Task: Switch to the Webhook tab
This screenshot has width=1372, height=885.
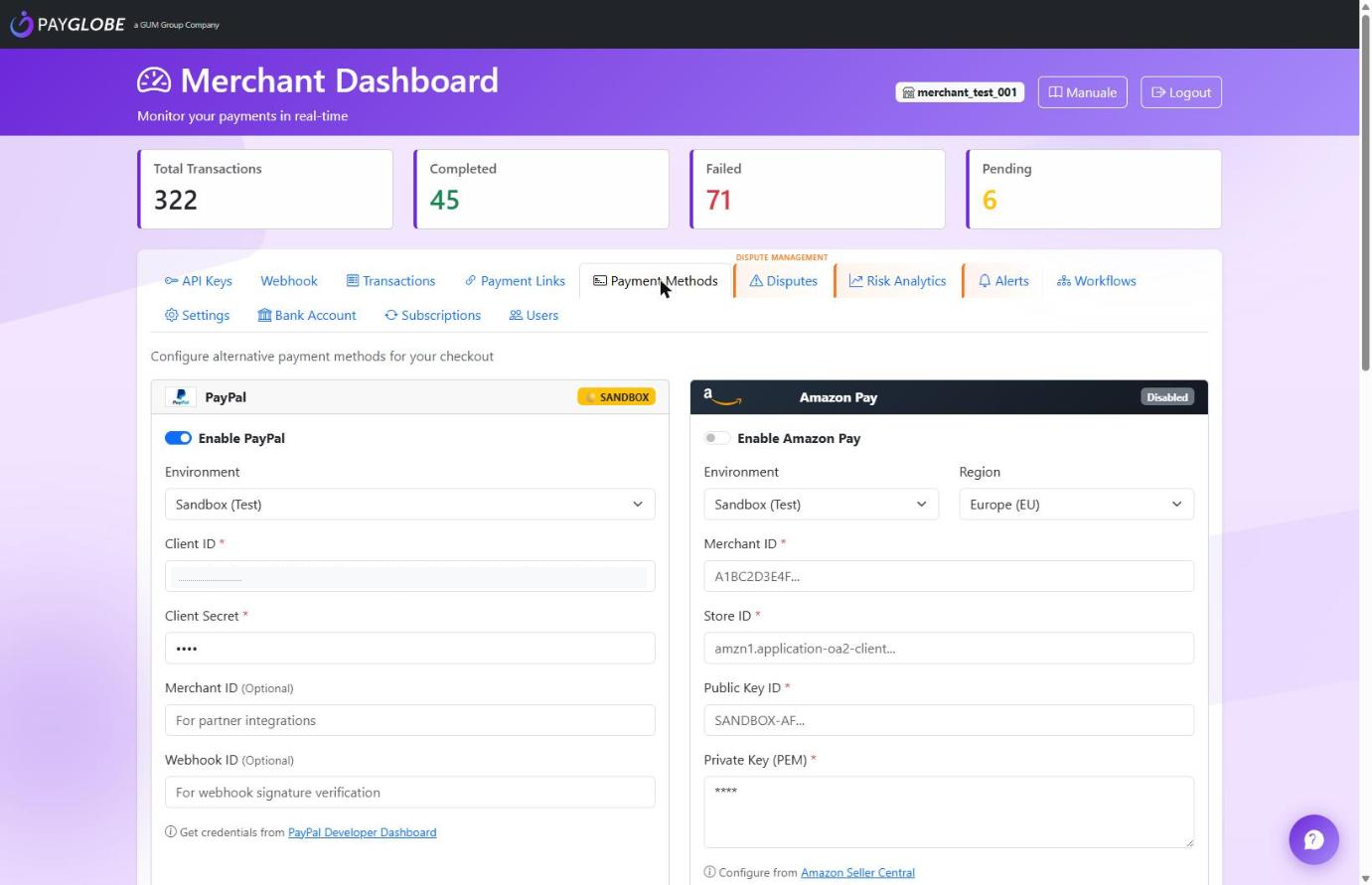Action: point(289,281)
